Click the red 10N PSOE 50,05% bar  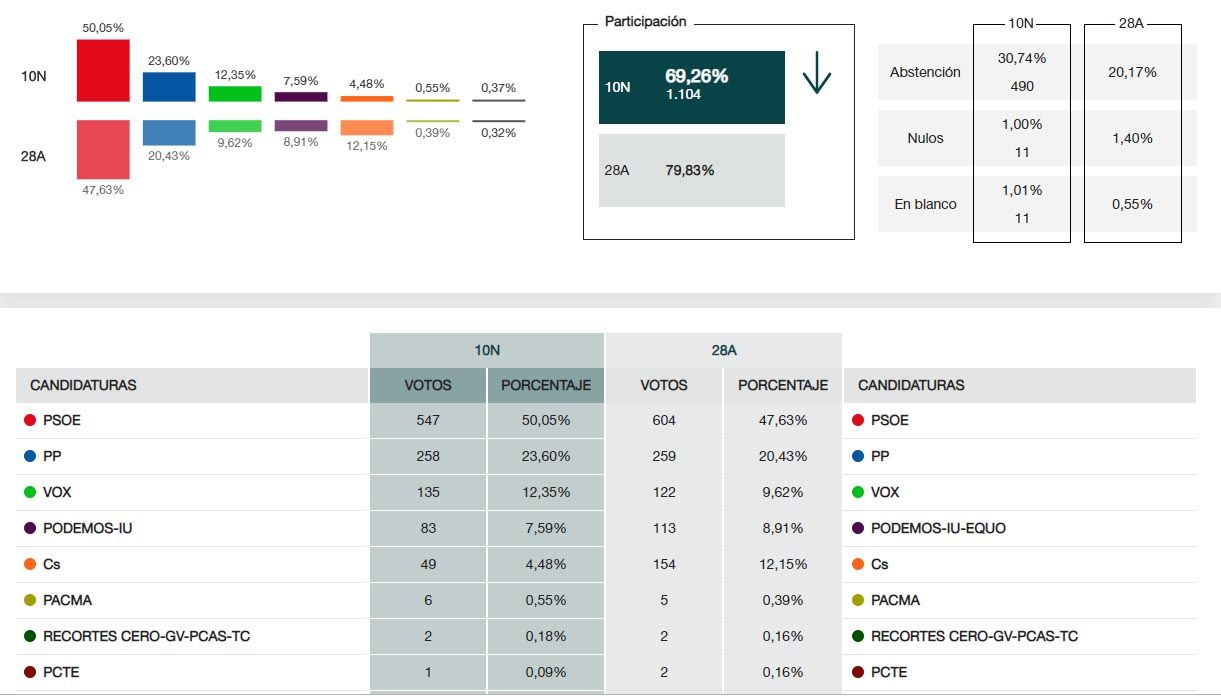click(103, 70)
